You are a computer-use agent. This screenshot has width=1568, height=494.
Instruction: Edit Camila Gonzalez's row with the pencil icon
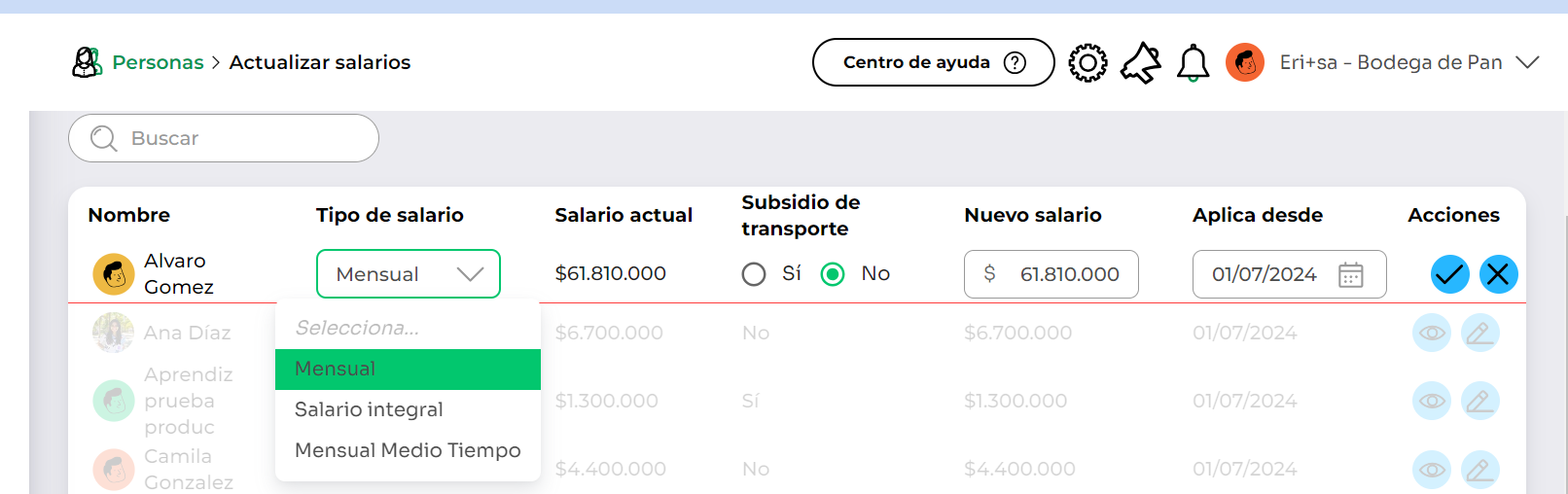click(x=1479, y=470)
